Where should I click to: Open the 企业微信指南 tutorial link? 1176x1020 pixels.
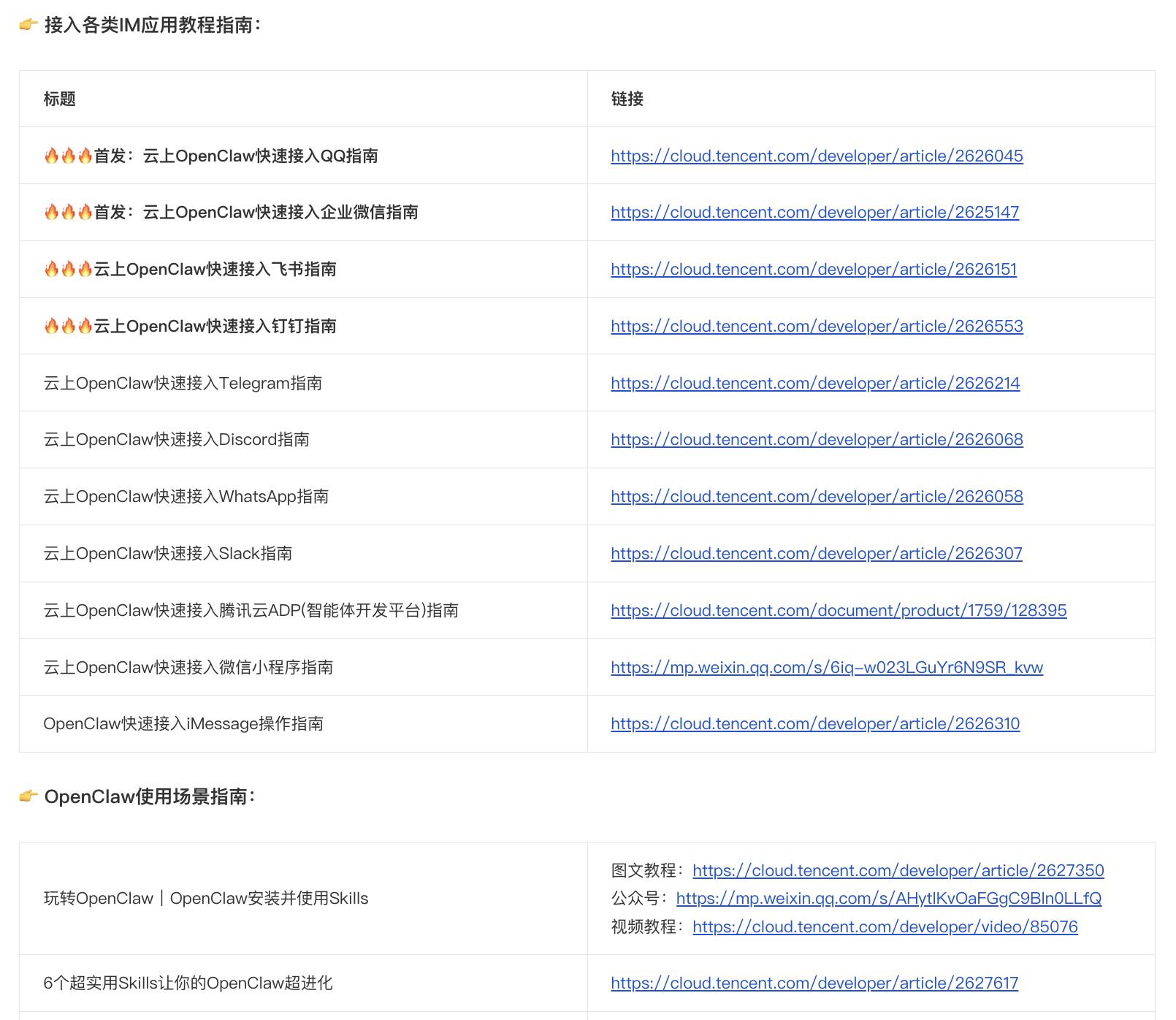pos(815,213)
